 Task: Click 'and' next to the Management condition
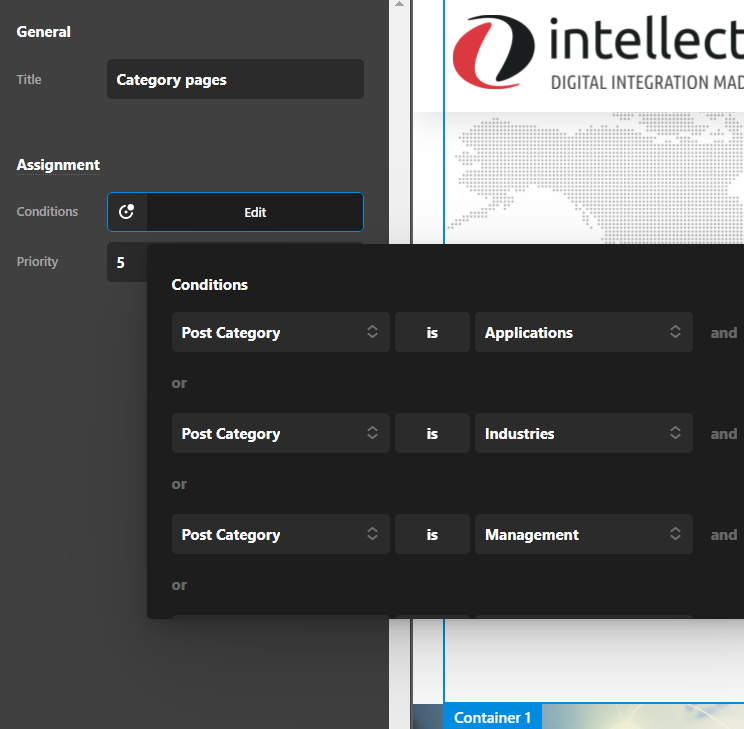pos(723,535)
